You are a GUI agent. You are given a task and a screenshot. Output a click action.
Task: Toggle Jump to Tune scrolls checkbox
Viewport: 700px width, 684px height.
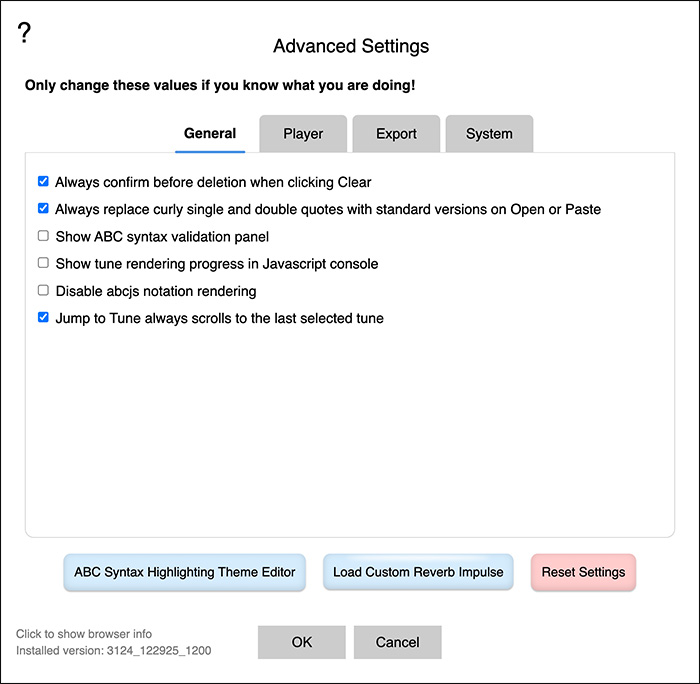[x=43, y=318]
